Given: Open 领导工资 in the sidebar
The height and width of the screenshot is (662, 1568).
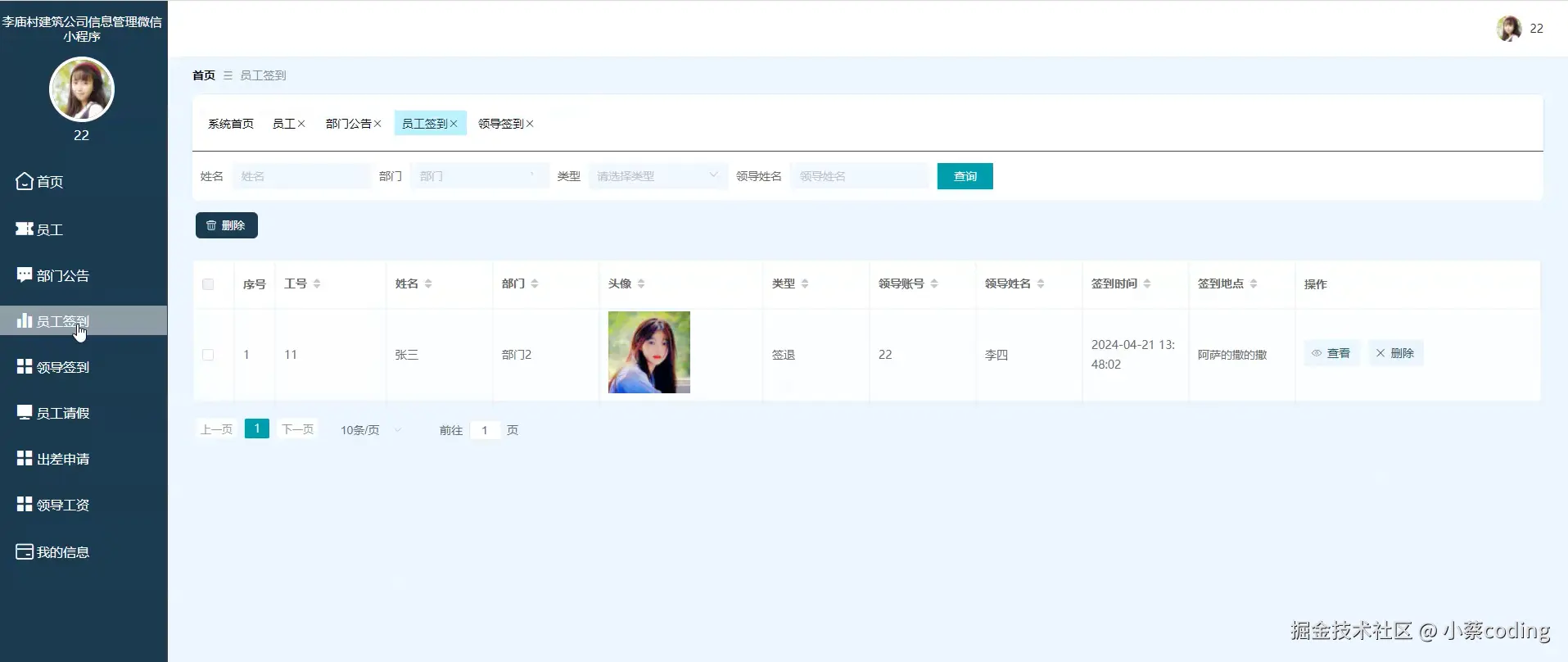Looking at the screenshot, I should pyautogui.click(x=84, y=505).
